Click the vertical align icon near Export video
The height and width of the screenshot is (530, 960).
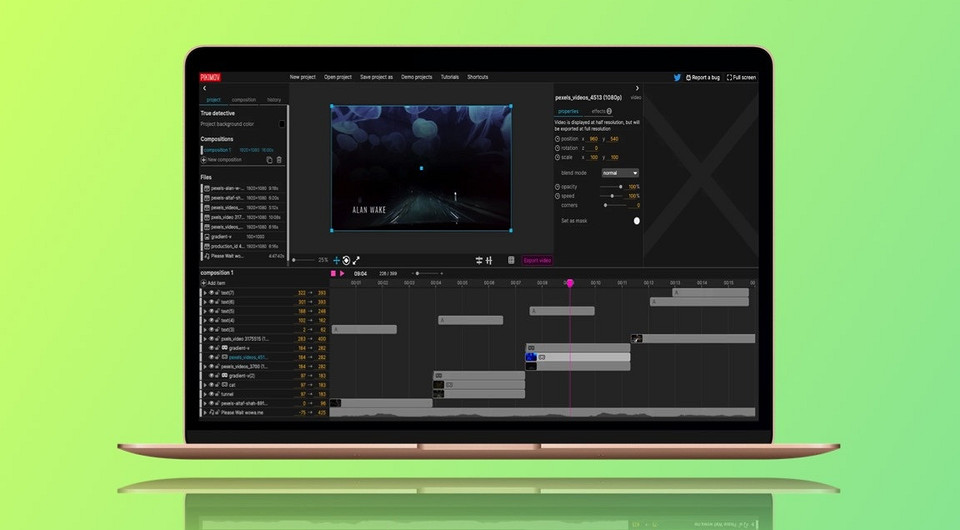click(489, 260)
